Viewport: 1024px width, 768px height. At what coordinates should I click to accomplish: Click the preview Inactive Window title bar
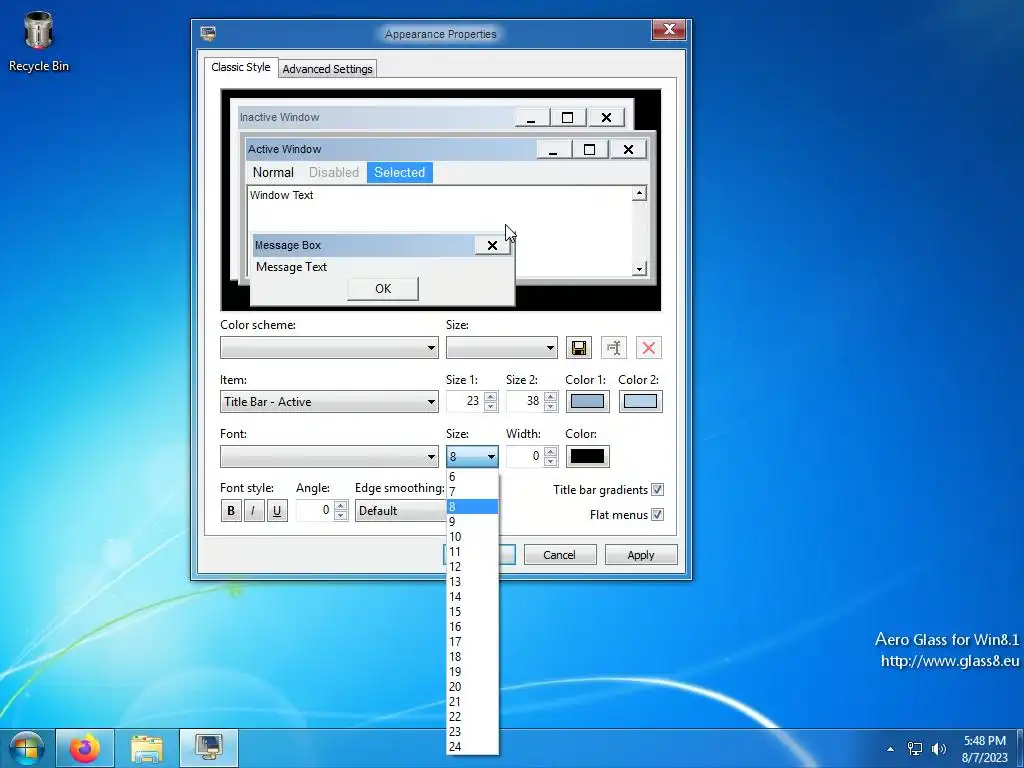point(377,118)
